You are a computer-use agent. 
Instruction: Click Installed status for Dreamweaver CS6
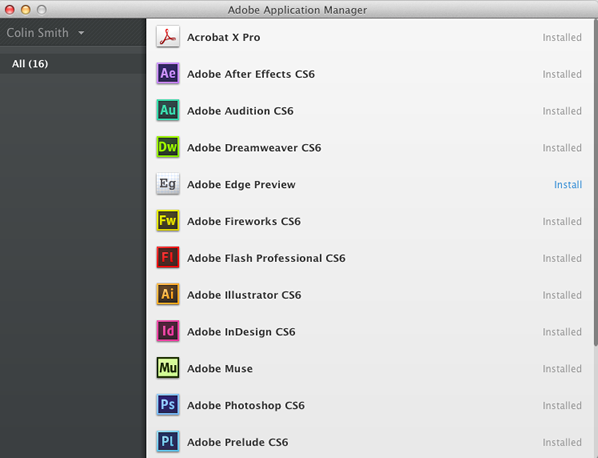(562, 148)
